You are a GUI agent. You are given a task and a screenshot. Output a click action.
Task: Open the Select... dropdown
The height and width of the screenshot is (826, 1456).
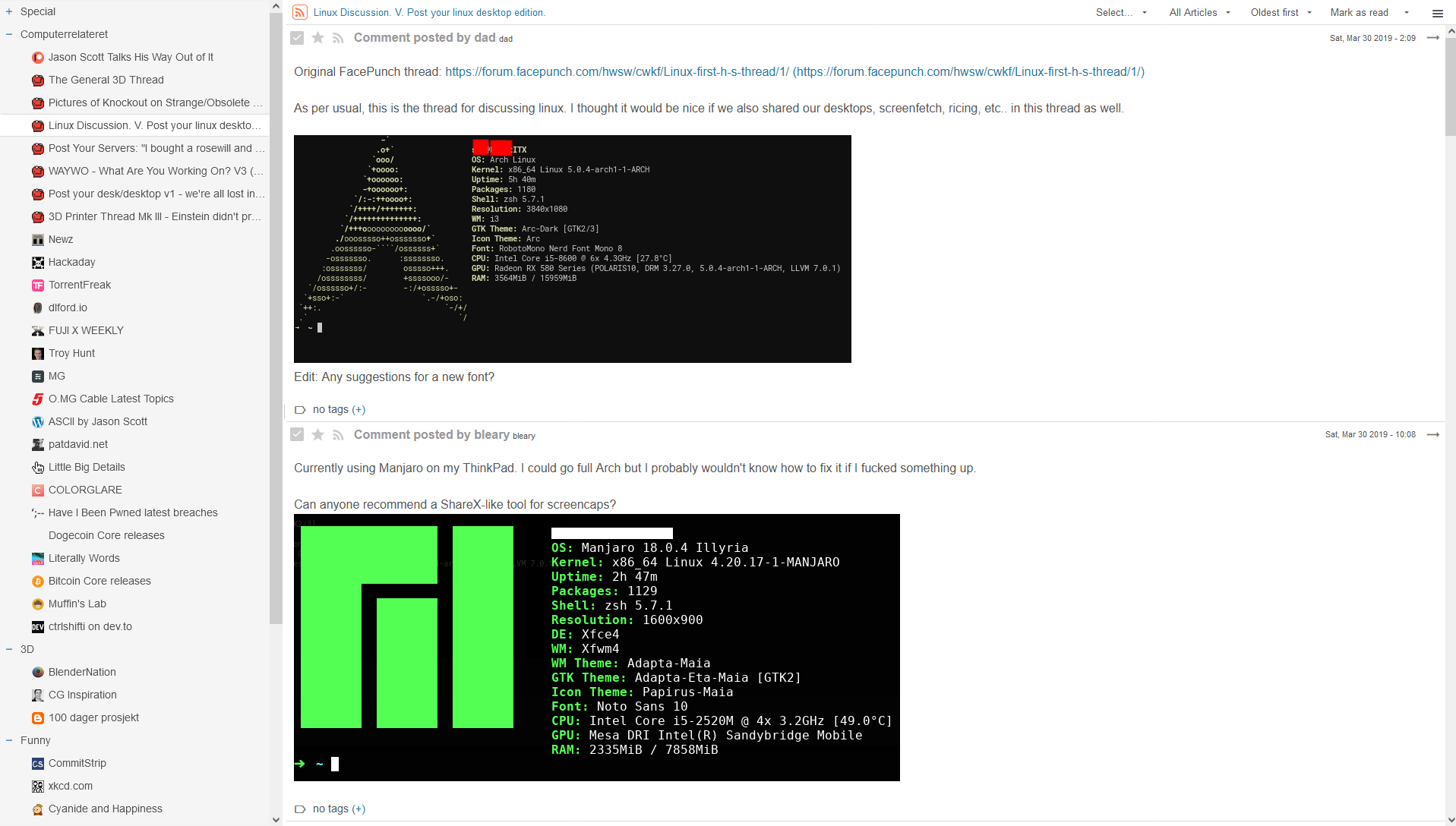click(x=1120, y=13)
